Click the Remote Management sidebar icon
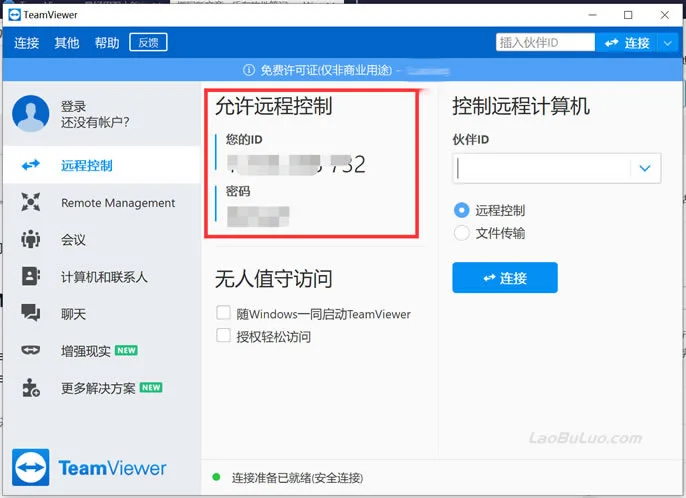The height and width of the screenshot is (498, 686). click(31, 202)
